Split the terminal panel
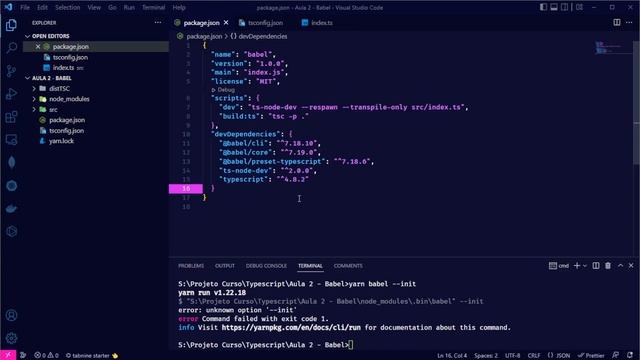The width and height of the screenshot is (640, 360). 596,266
